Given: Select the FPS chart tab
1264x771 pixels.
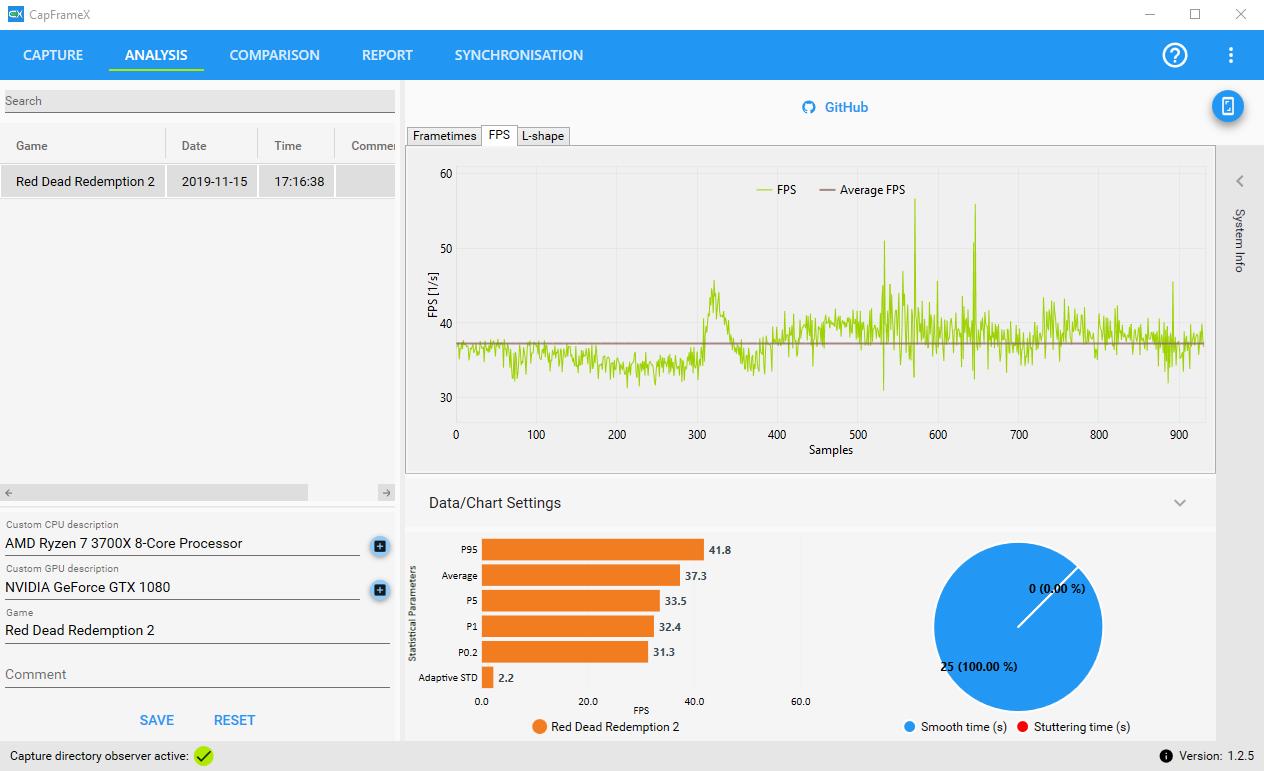Looking at the screenshot, I should click(x=499, y=135).
